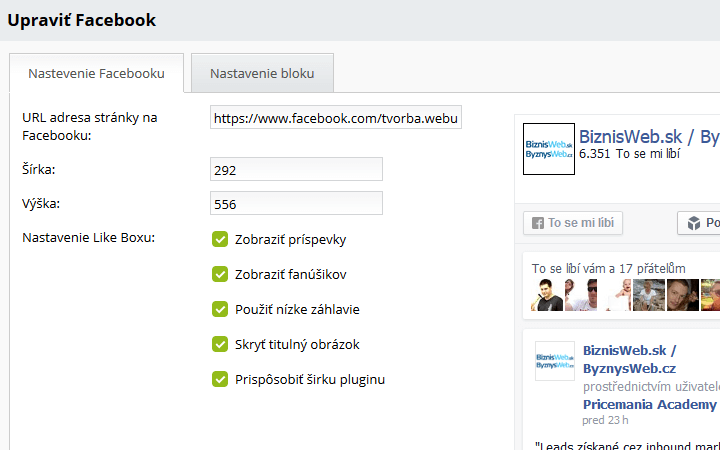The image size is (720, 450).
Task: Click the bearded man friend avatar
Action: (x=683, y=295)
